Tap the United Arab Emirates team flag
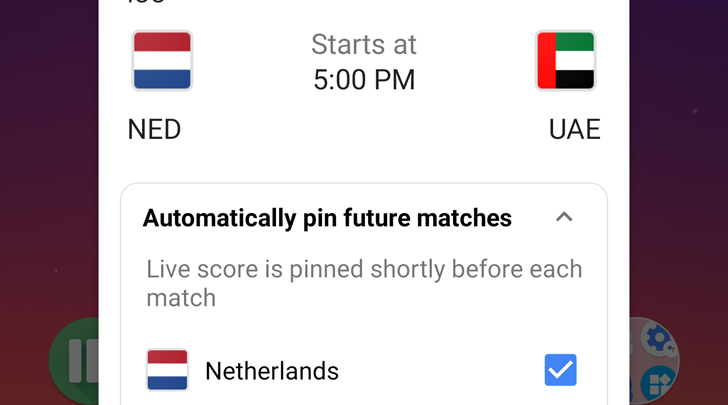The width and height of the screenshot is (728, 405). (x=566, y=60)
